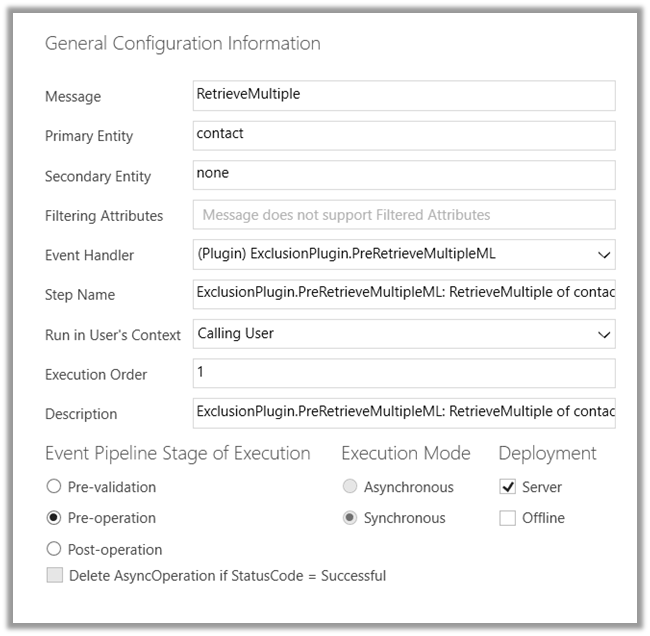
Task: Click the Filtering Attributes text box
Action: tap(404, 215)
